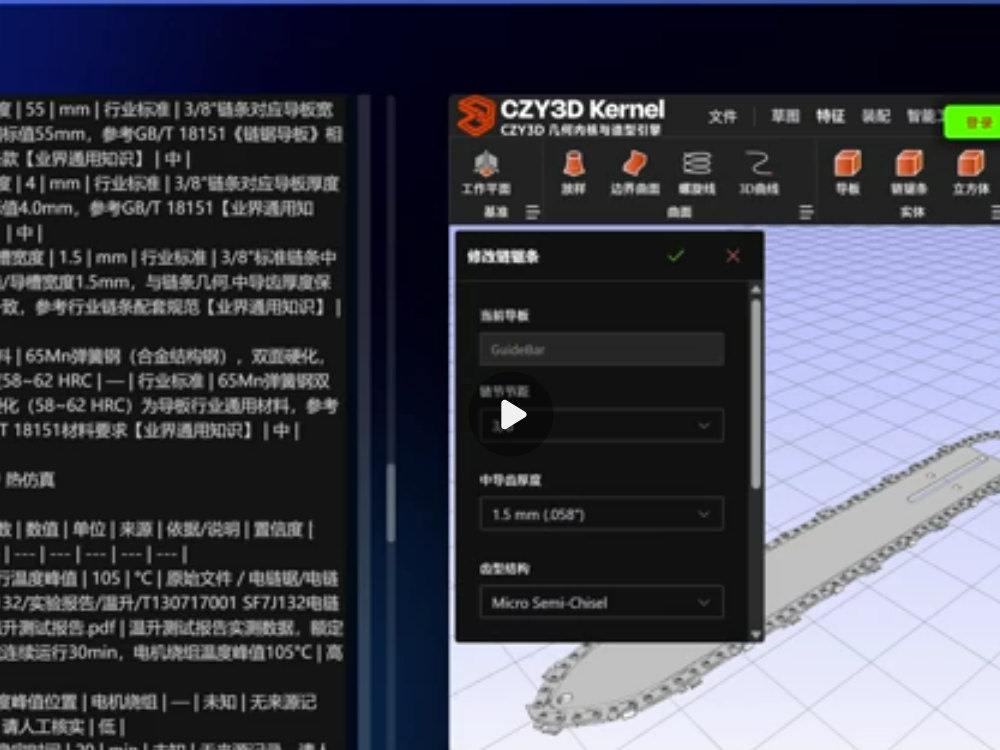Click the dialog scrollbar down arrow

click(756, 634)
